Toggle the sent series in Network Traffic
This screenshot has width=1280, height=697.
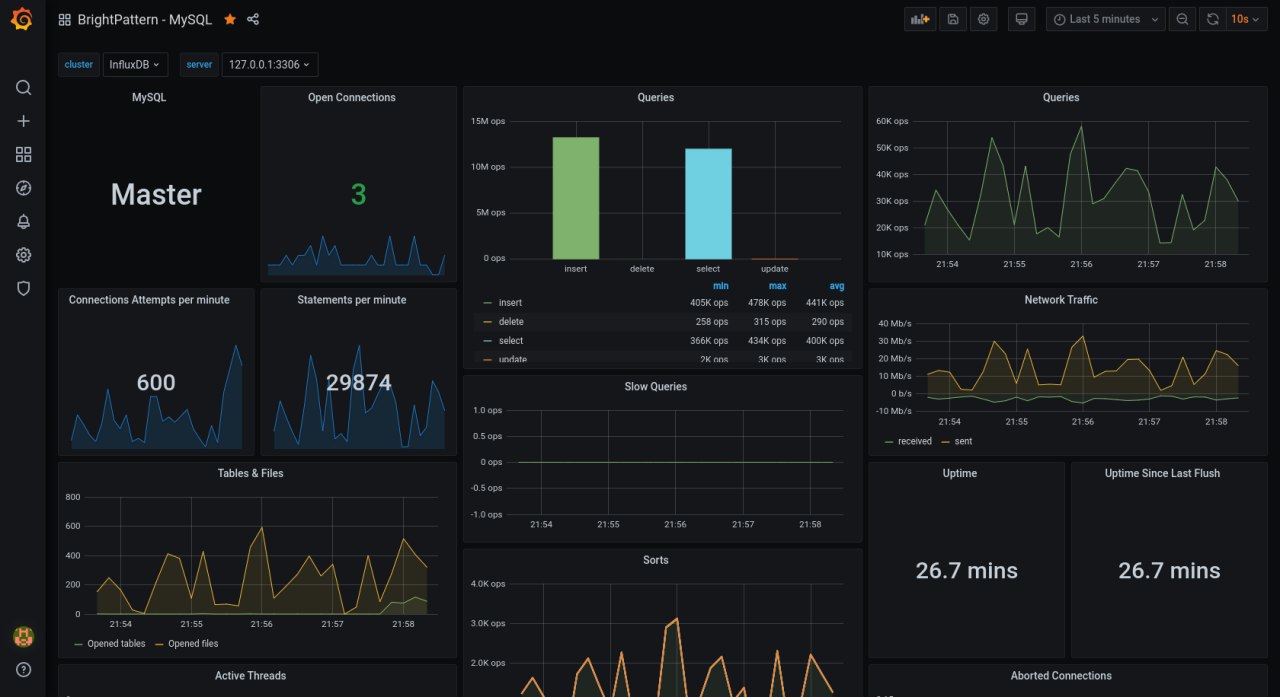963,441
